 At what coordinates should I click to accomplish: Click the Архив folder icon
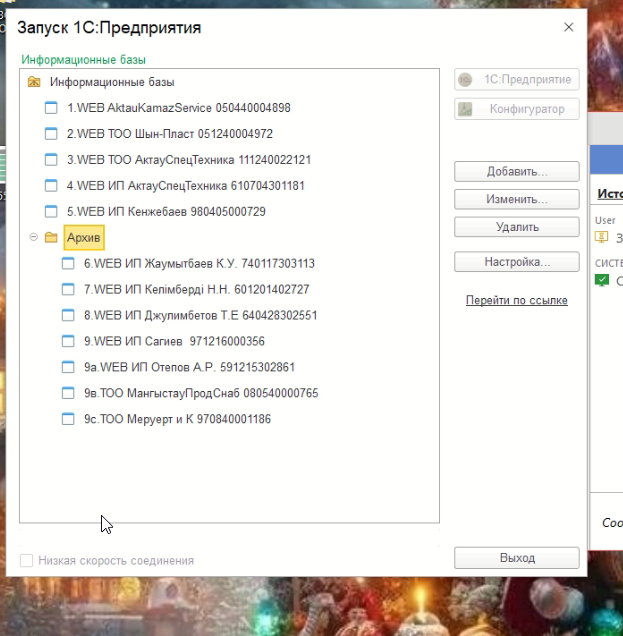click(51, 237)
